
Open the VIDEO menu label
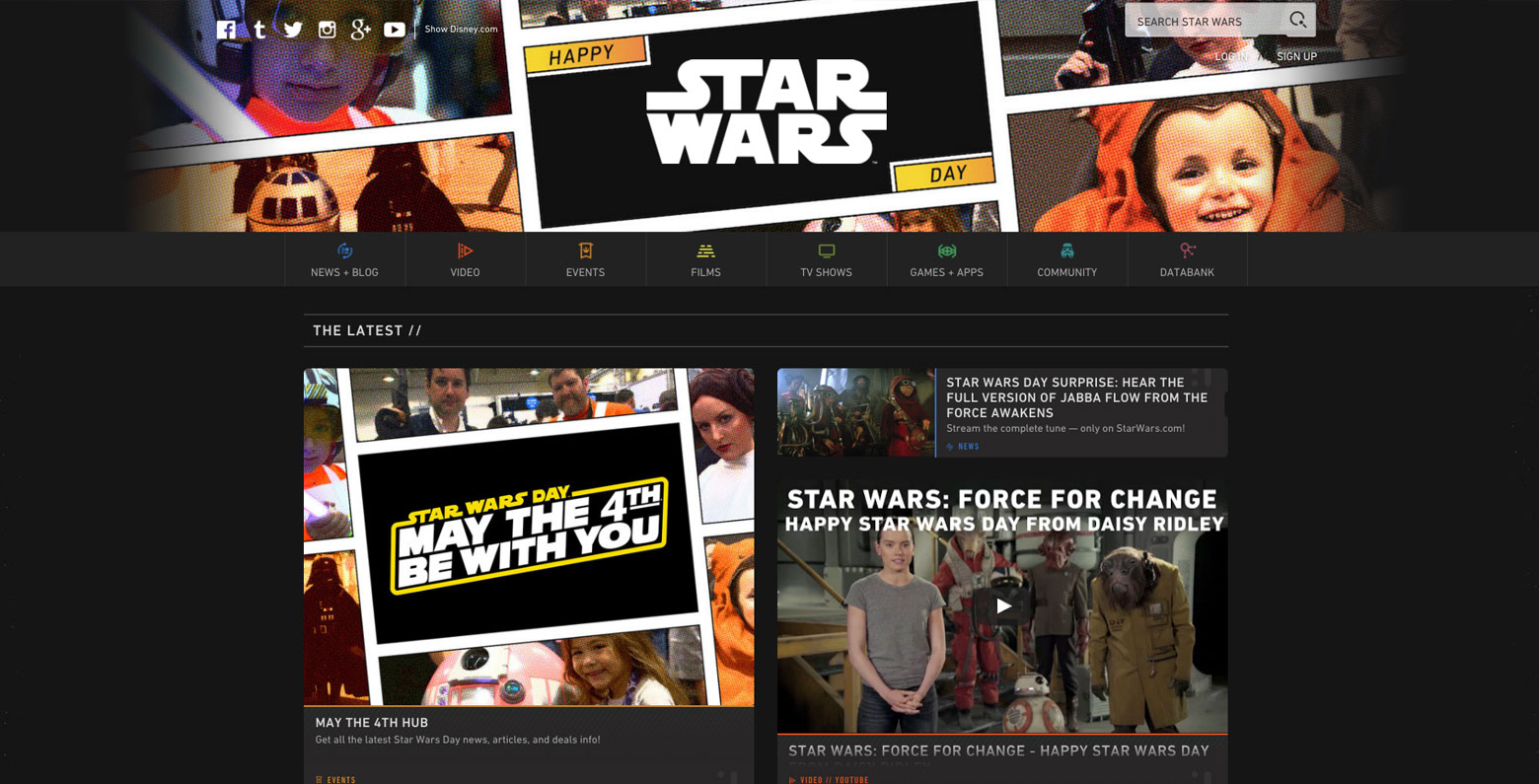pyautogui.click(x=465, y=272)
